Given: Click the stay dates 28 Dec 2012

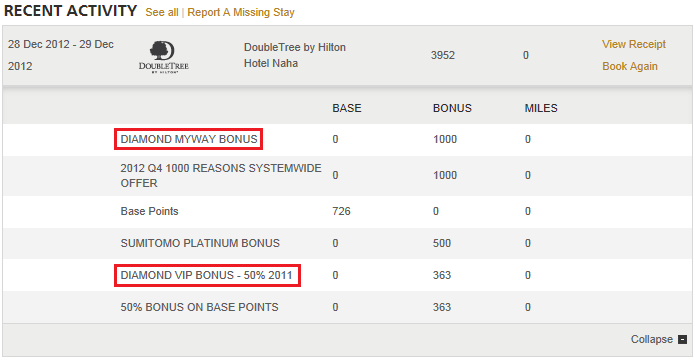Looking at the screenshot, I should (x=61, y=55).
